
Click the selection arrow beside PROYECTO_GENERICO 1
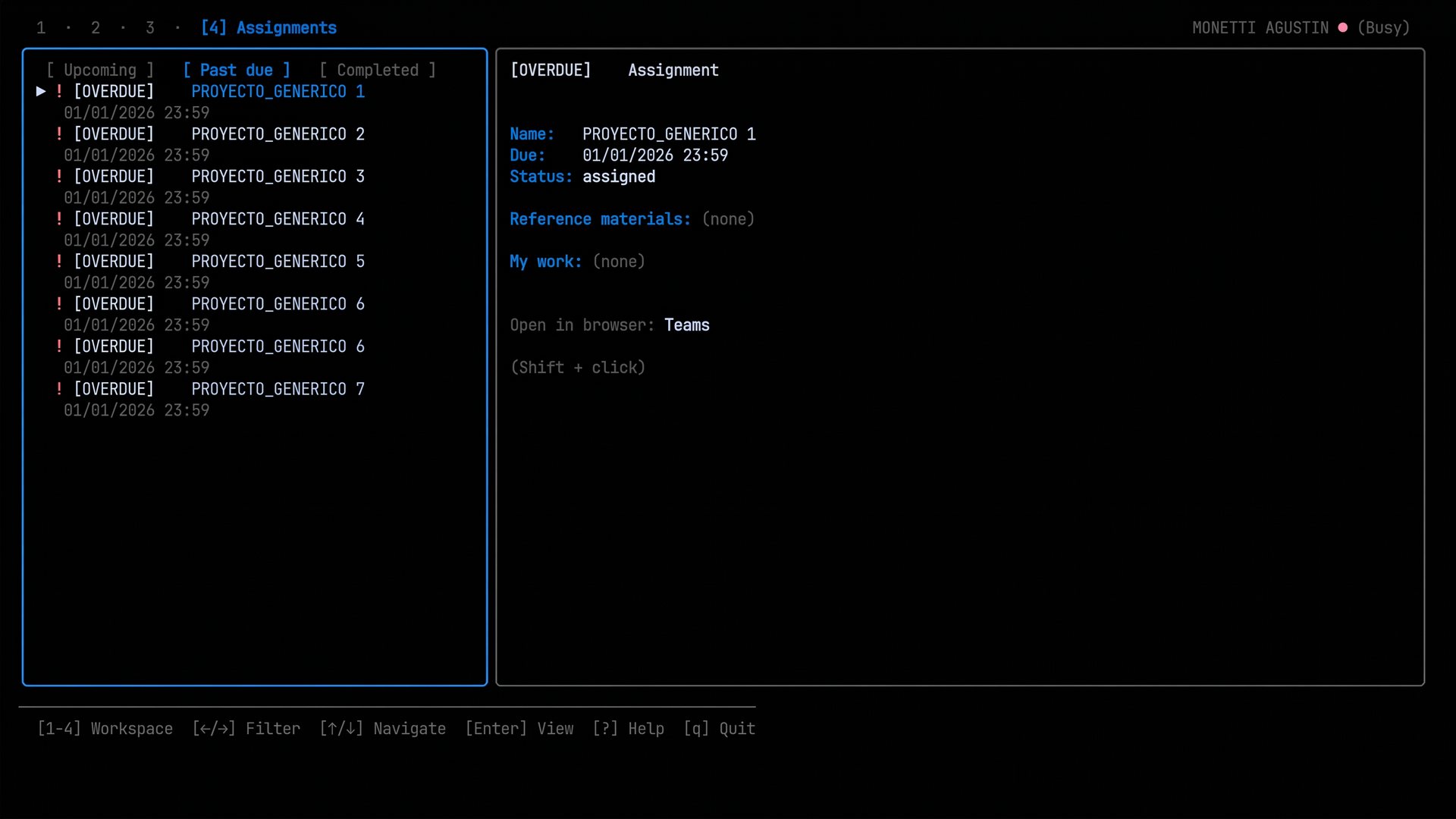coord(41,91)
